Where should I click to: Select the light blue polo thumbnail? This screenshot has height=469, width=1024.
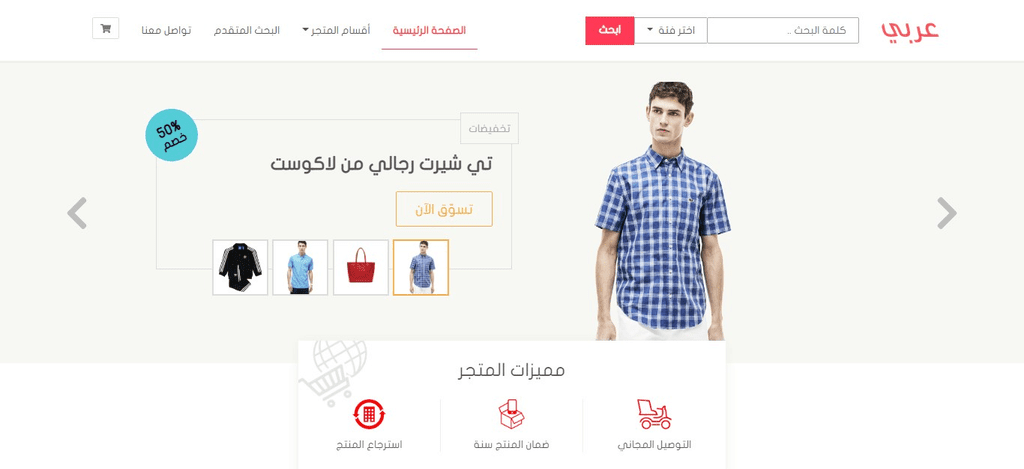[x=300, y=267]
